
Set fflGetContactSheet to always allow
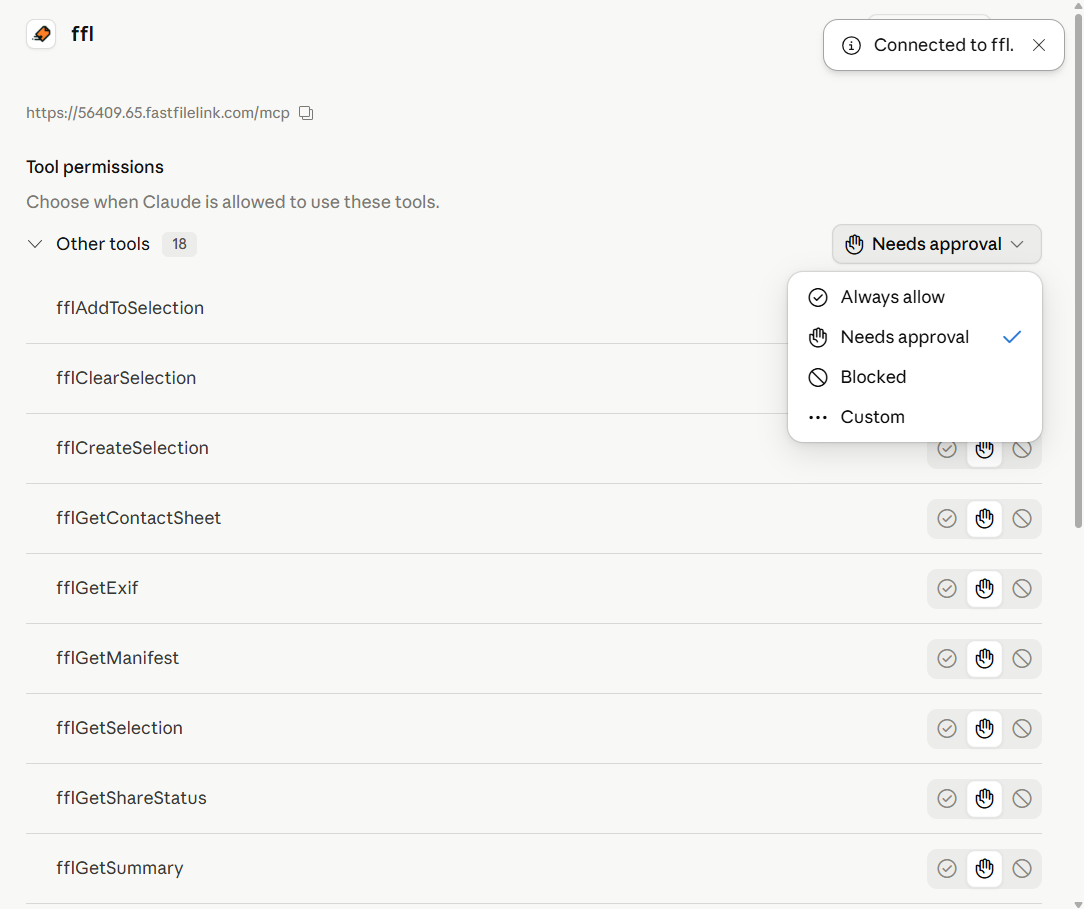pos(947,518)
